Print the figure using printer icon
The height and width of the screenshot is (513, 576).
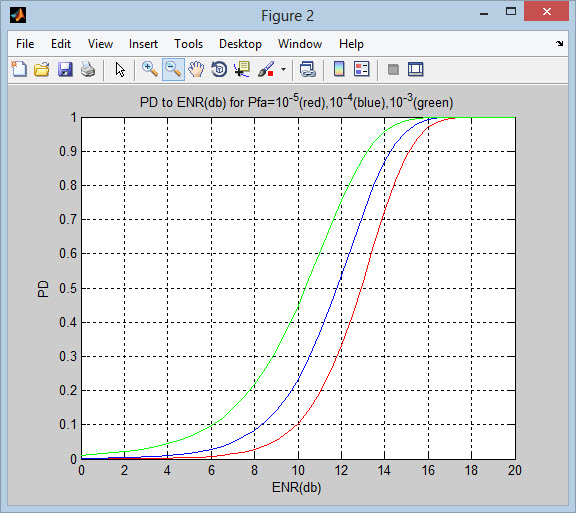pyautogui.click(x=88, y=69)
